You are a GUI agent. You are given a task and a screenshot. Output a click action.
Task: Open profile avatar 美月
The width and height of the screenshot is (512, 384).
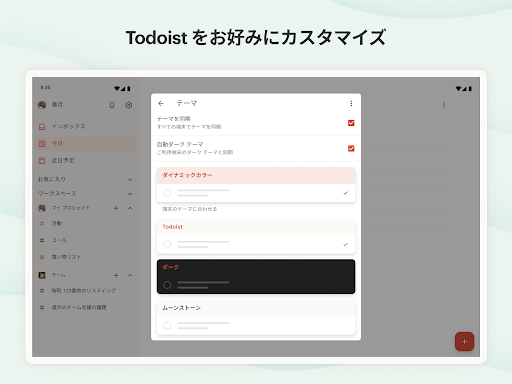[42, 105]
